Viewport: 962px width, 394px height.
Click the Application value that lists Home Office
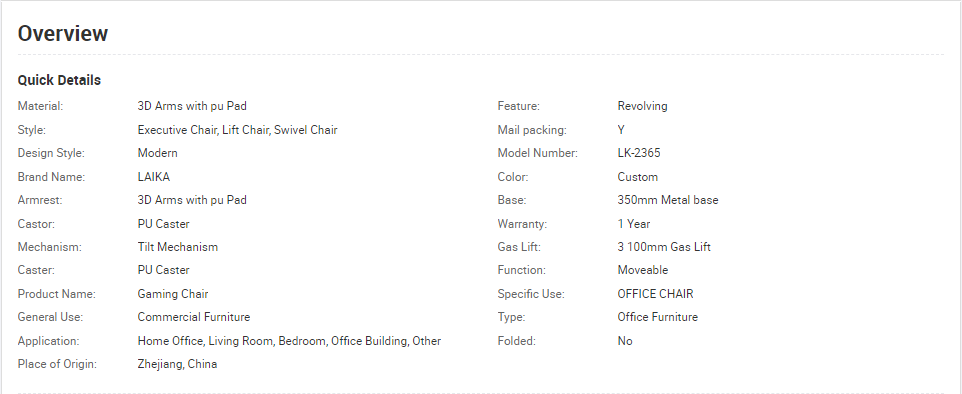[x=289, y=341]
